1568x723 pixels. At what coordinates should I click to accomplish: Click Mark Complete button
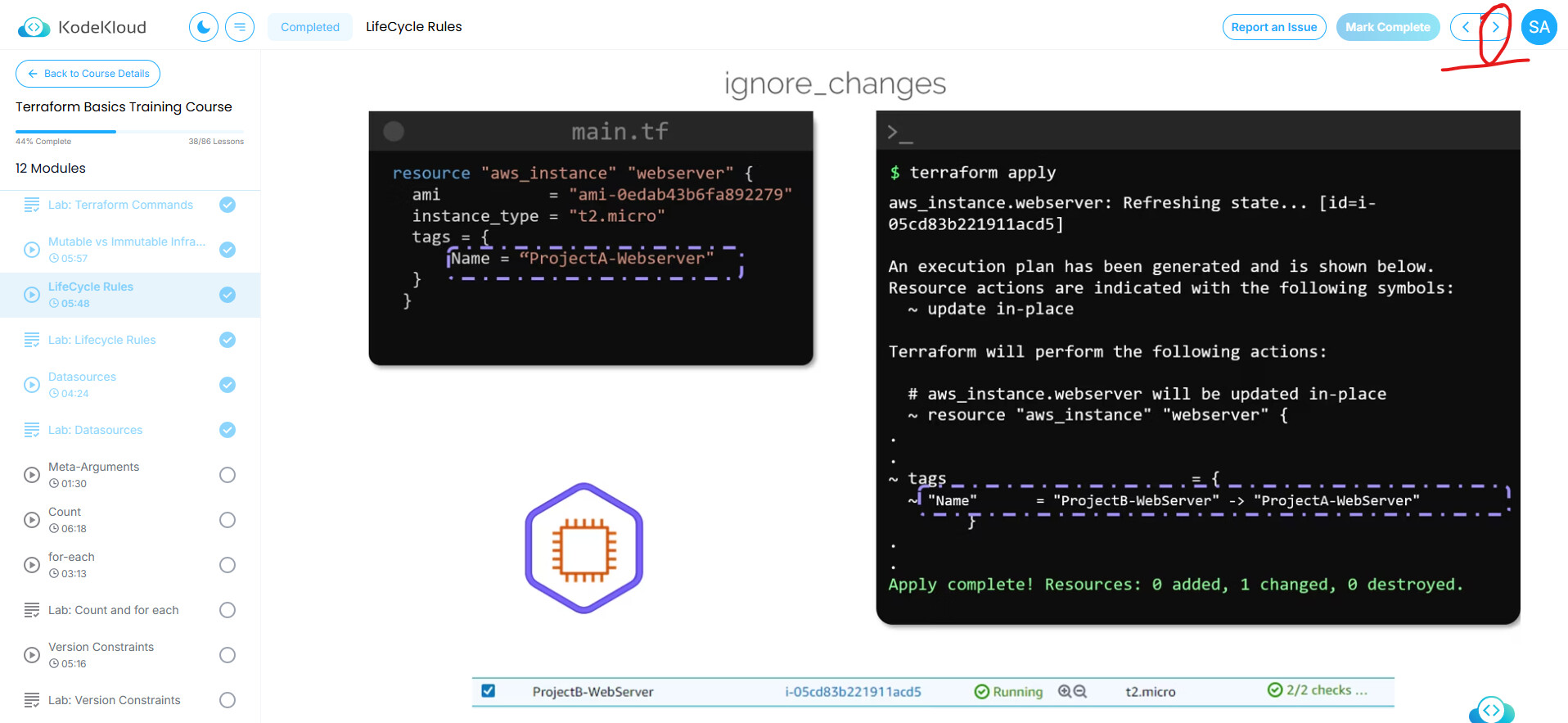1388,27
